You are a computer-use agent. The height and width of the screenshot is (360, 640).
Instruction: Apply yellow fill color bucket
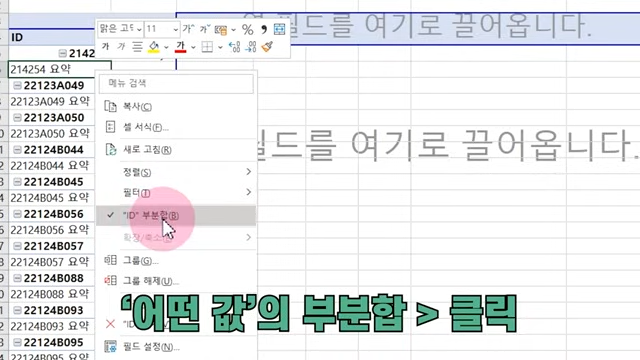(x=154, y=47)
